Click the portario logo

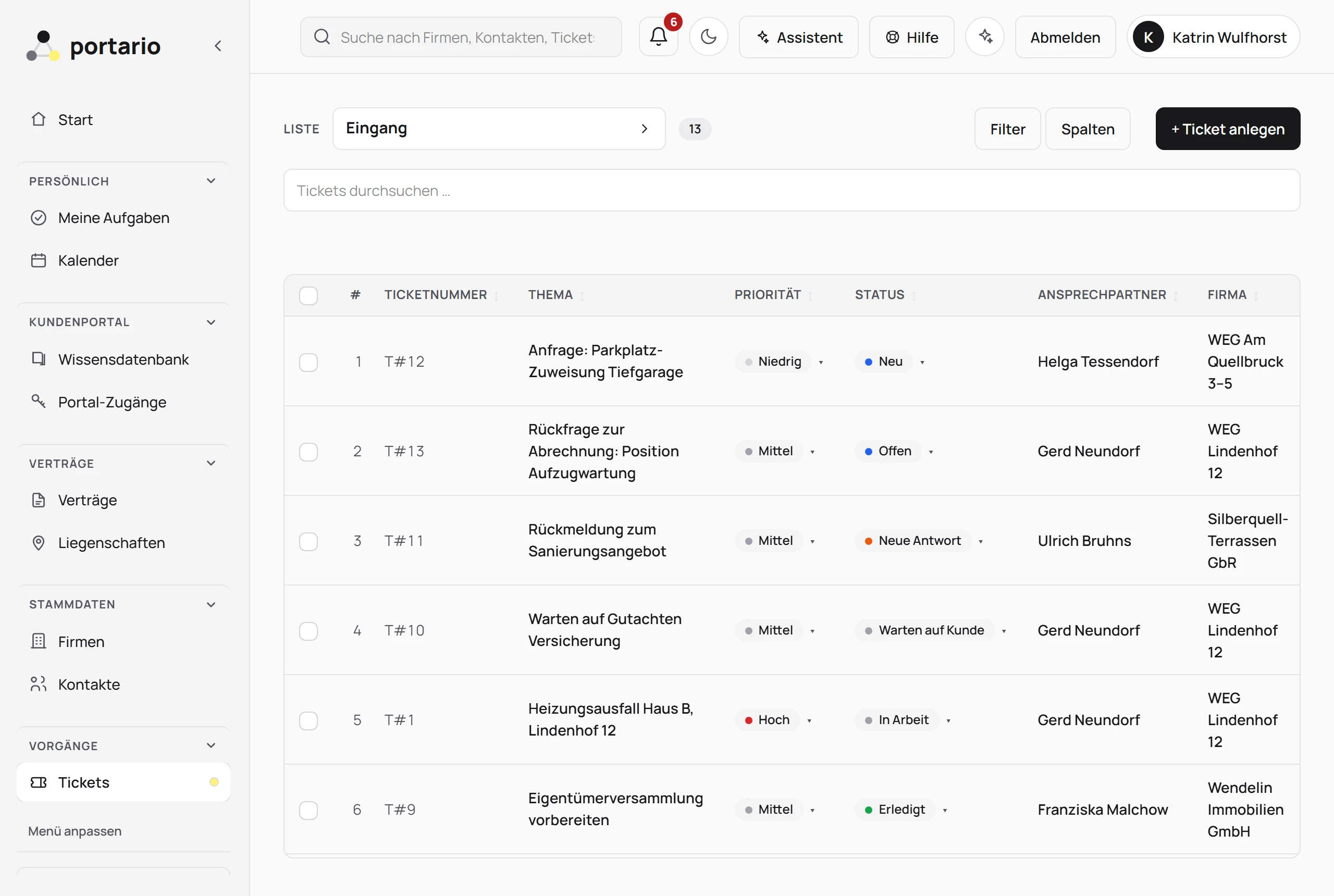point(94,46)
